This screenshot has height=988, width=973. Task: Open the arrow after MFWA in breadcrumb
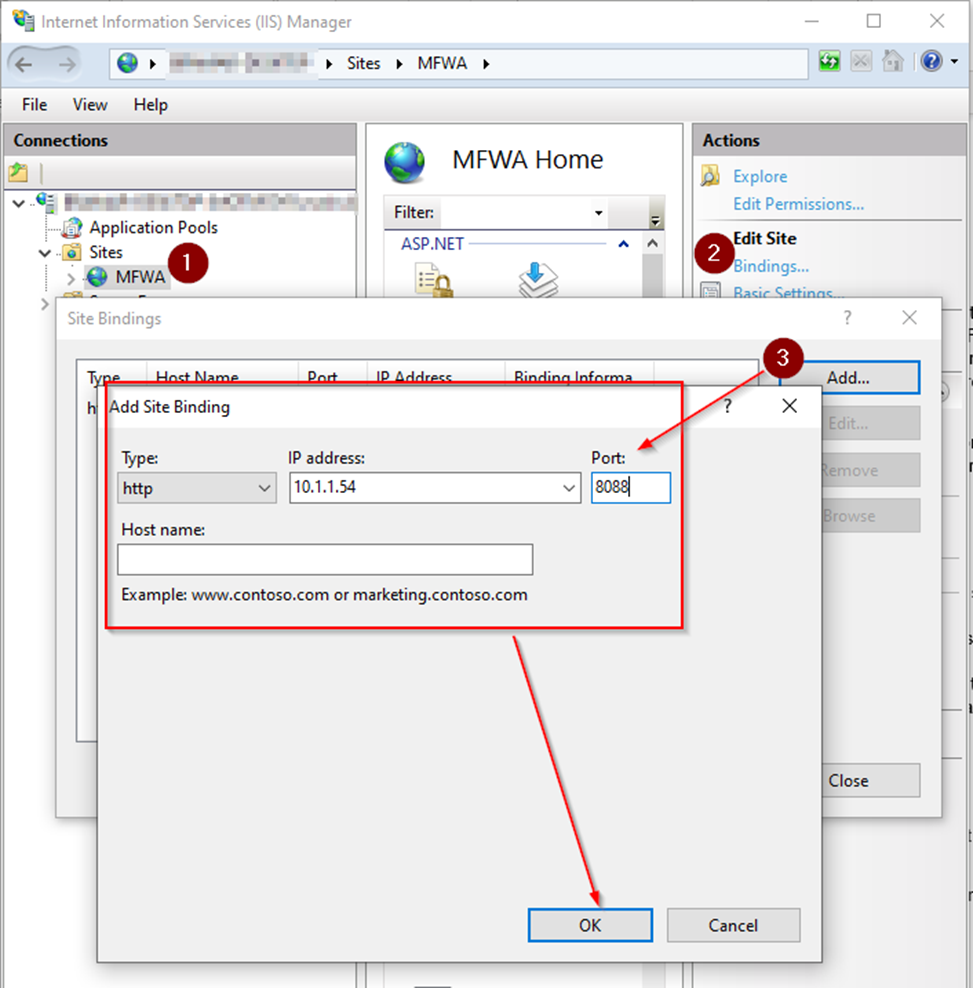486,64
